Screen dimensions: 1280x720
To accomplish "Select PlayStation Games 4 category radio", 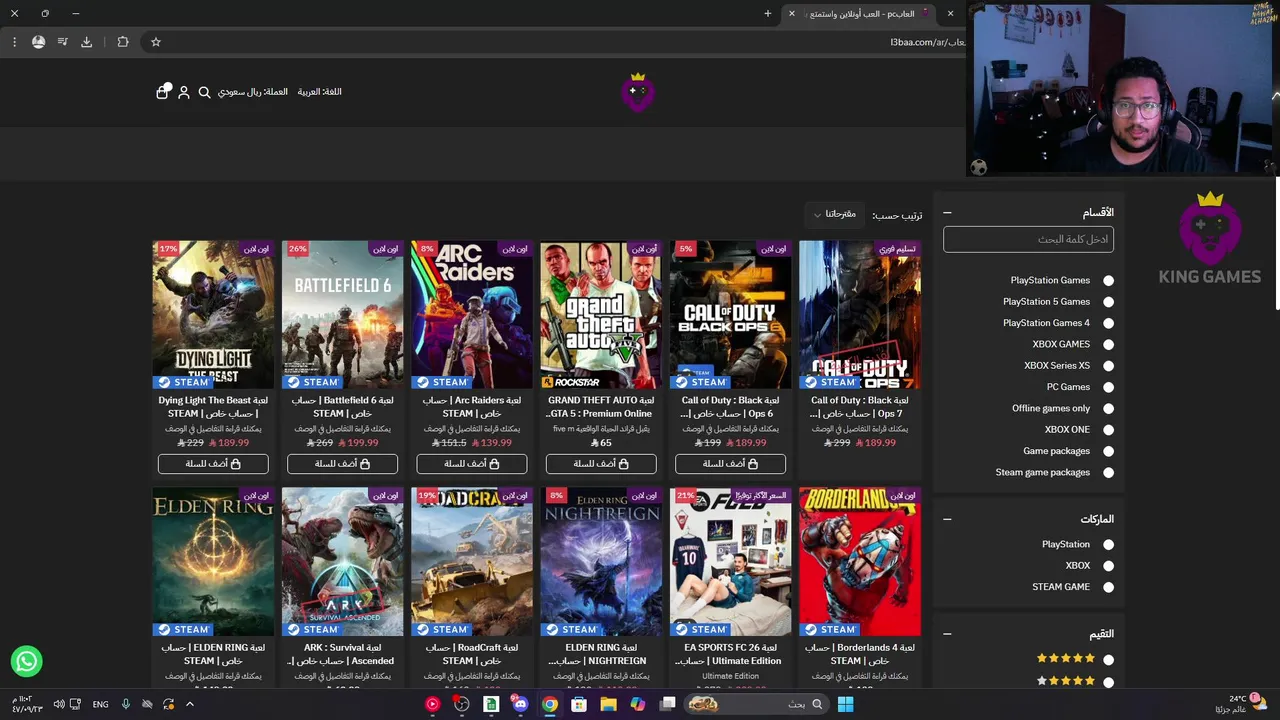I will pyautogui.click(x=1108, y=323).
